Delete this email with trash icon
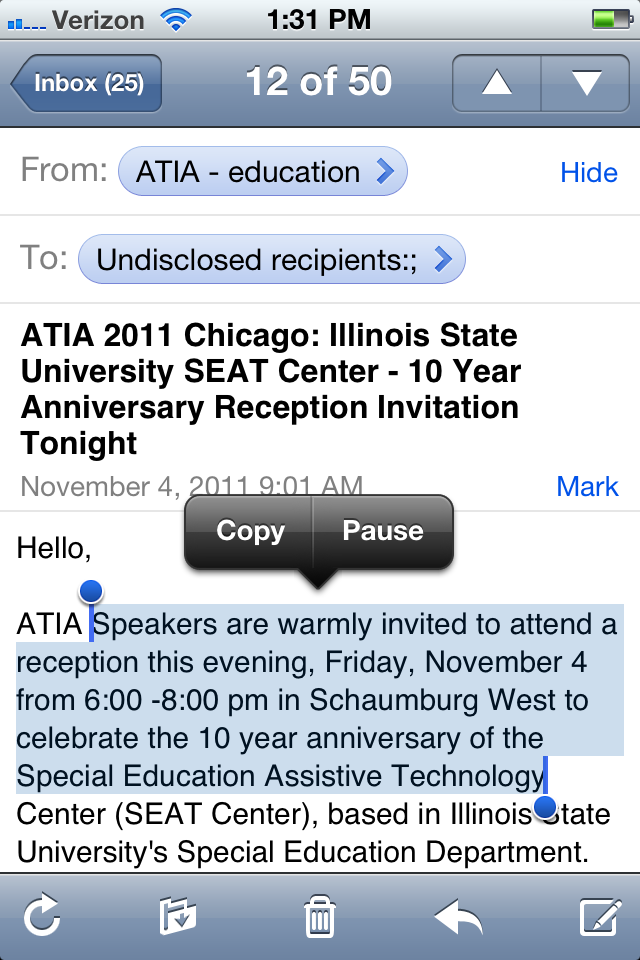This screenshot has height=960, width=640. (319, 916)
